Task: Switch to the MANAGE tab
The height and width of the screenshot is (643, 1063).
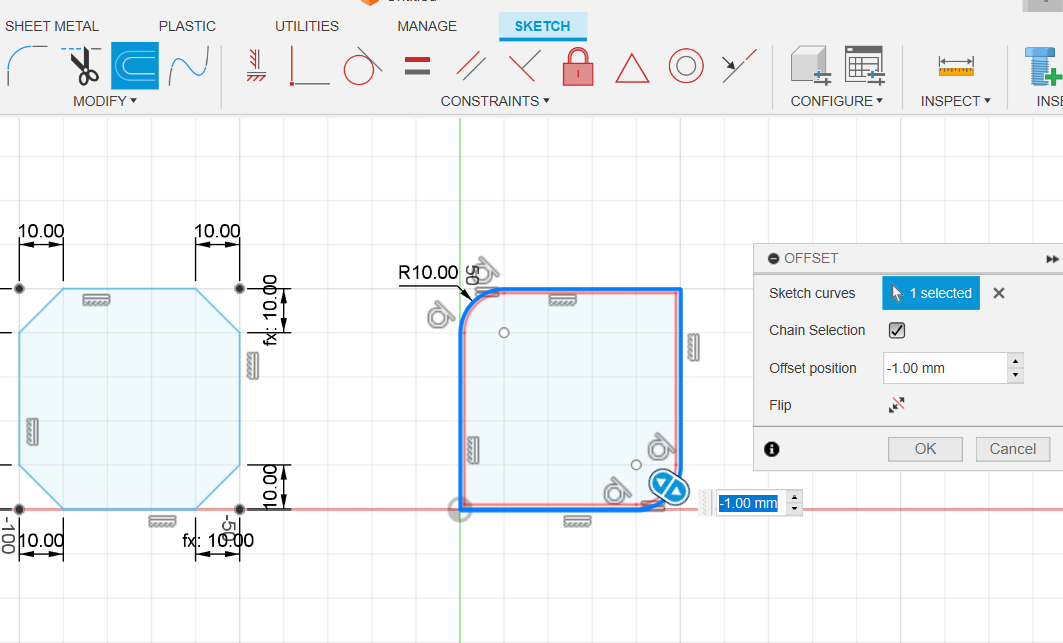Action: pyautogui.click(x=427, y=26)
